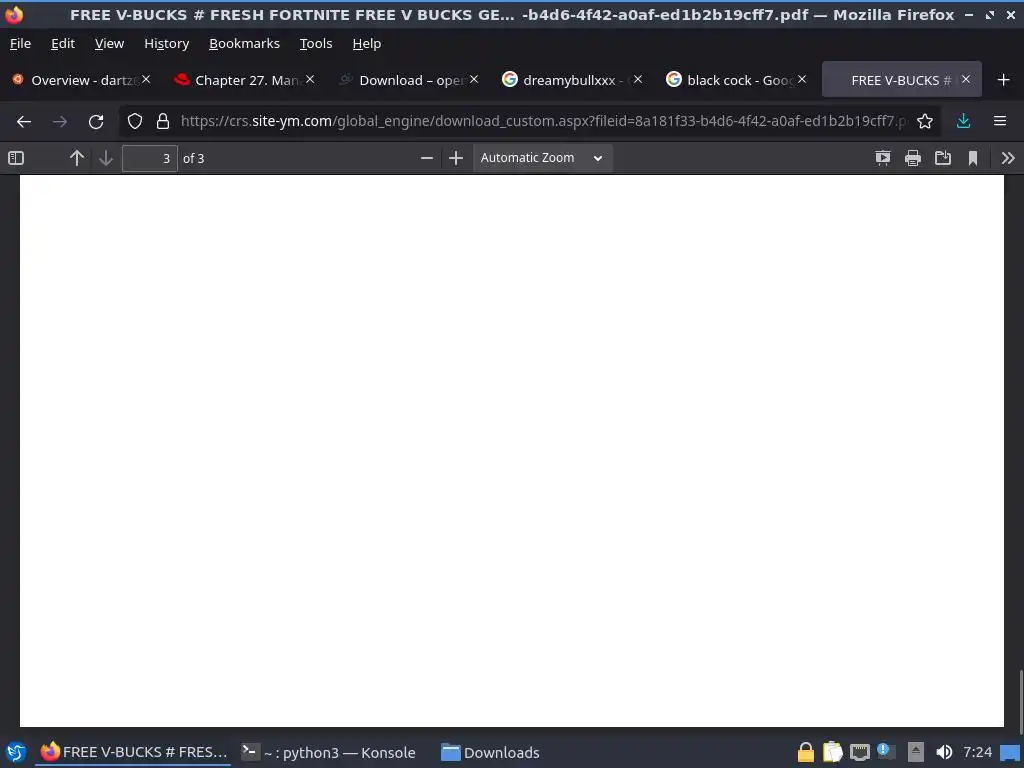1024x768 pixels.
Task: Open the Edit menu
Action: 63,44
